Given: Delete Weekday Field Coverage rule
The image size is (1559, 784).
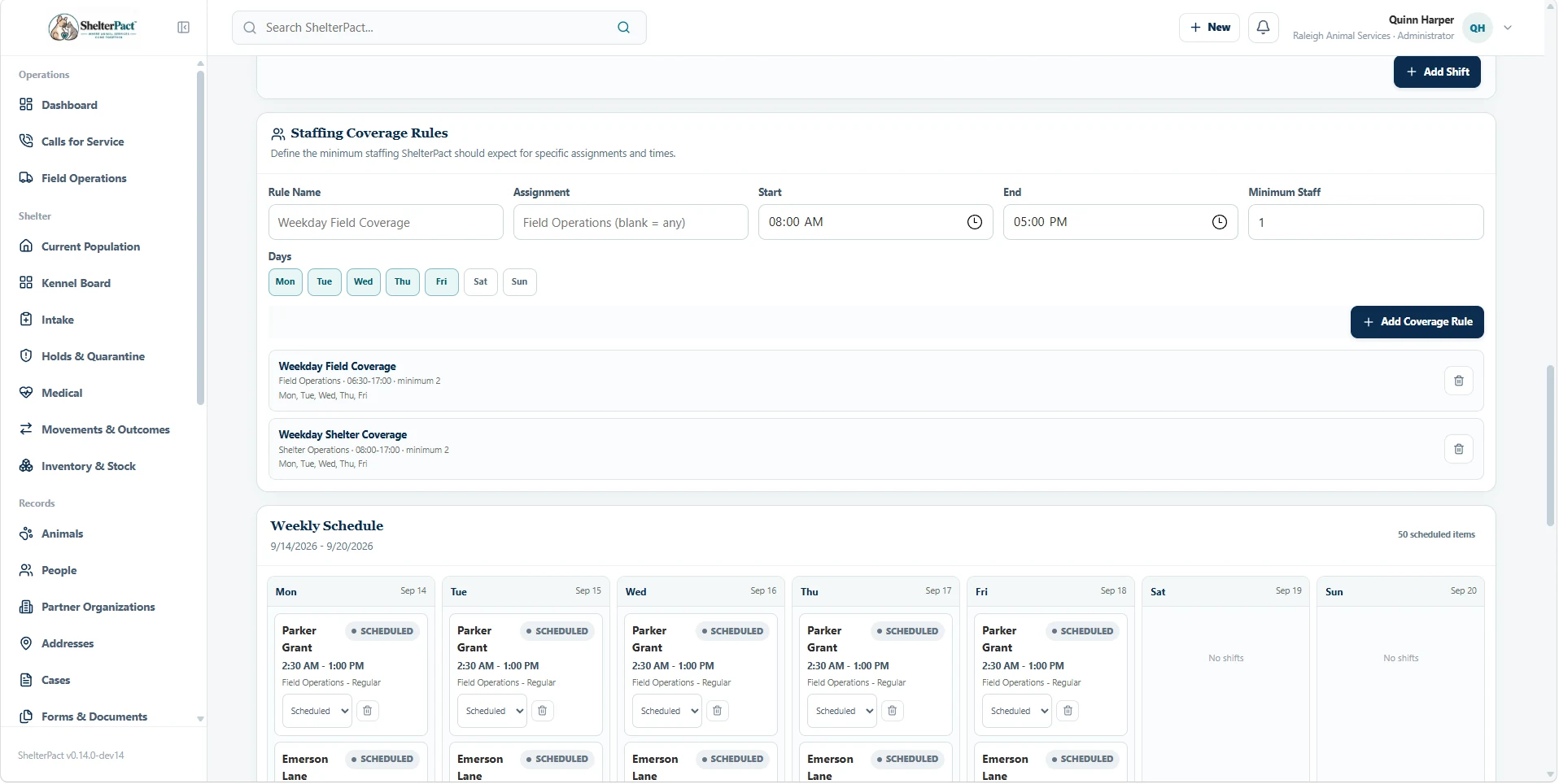Looking at the screenshot, I should coord(1459,381).
